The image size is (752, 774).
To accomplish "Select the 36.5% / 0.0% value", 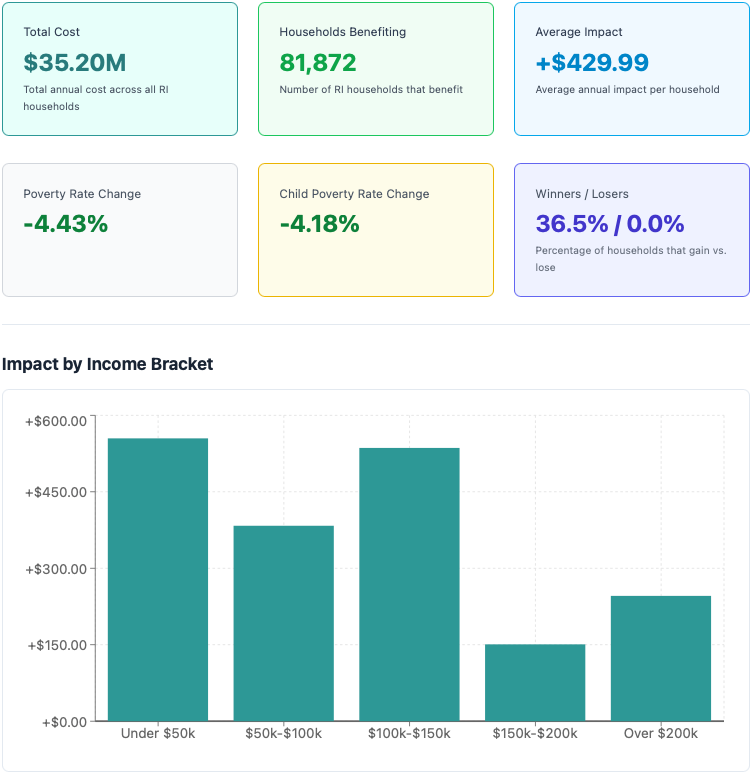I will point(610,224).
